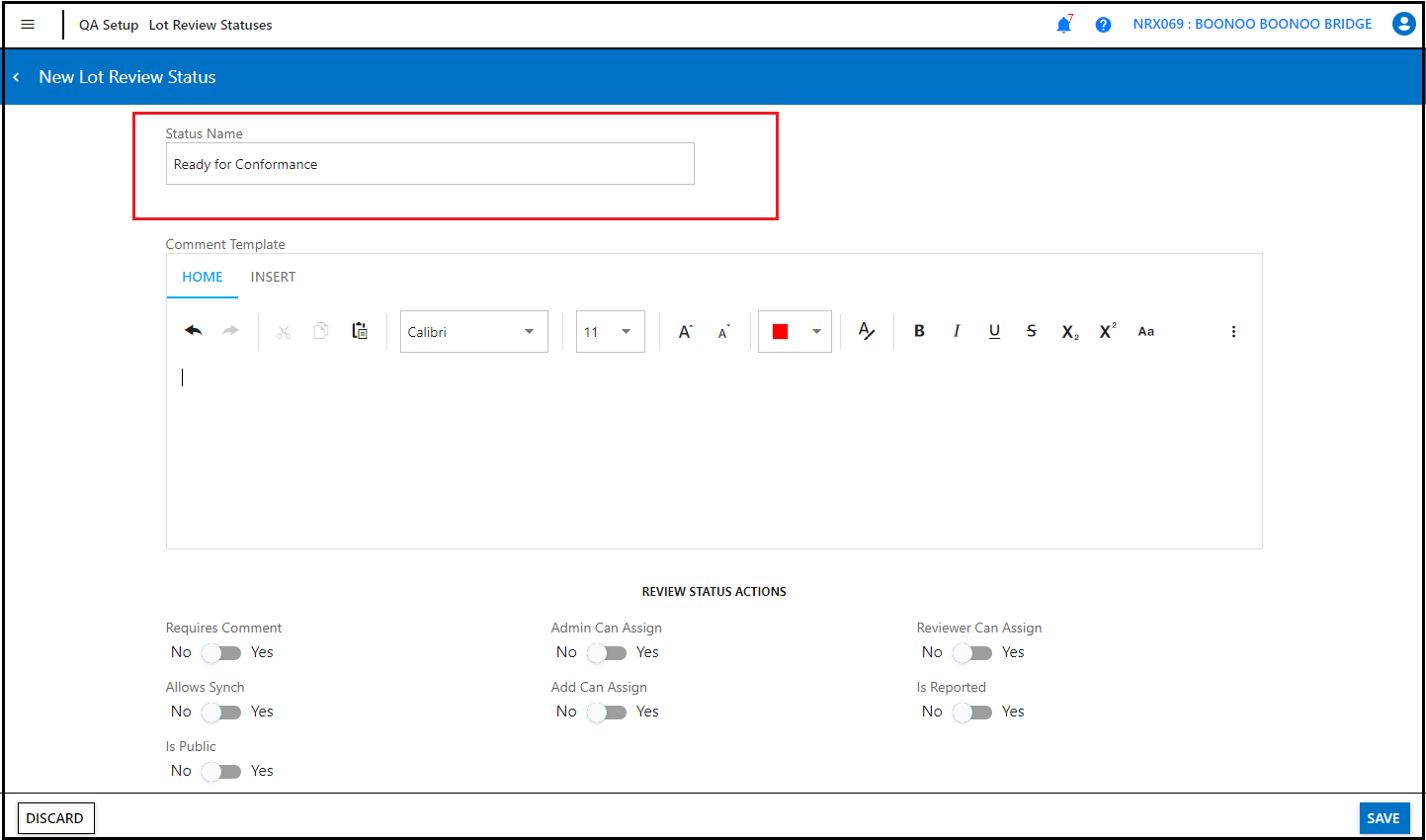Turn on Admin Can Assign
Image resolution: width=1426 pixels, height=840 pixels.
(607, 652)
